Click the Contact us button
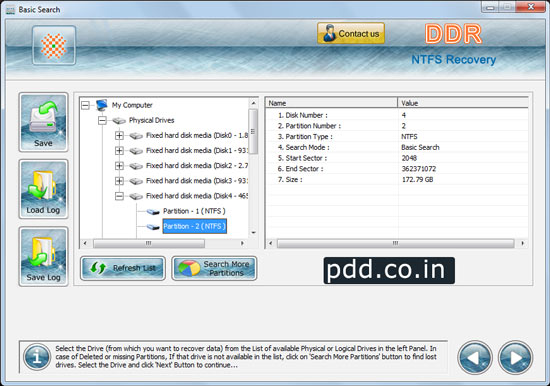 coord(351,33)
